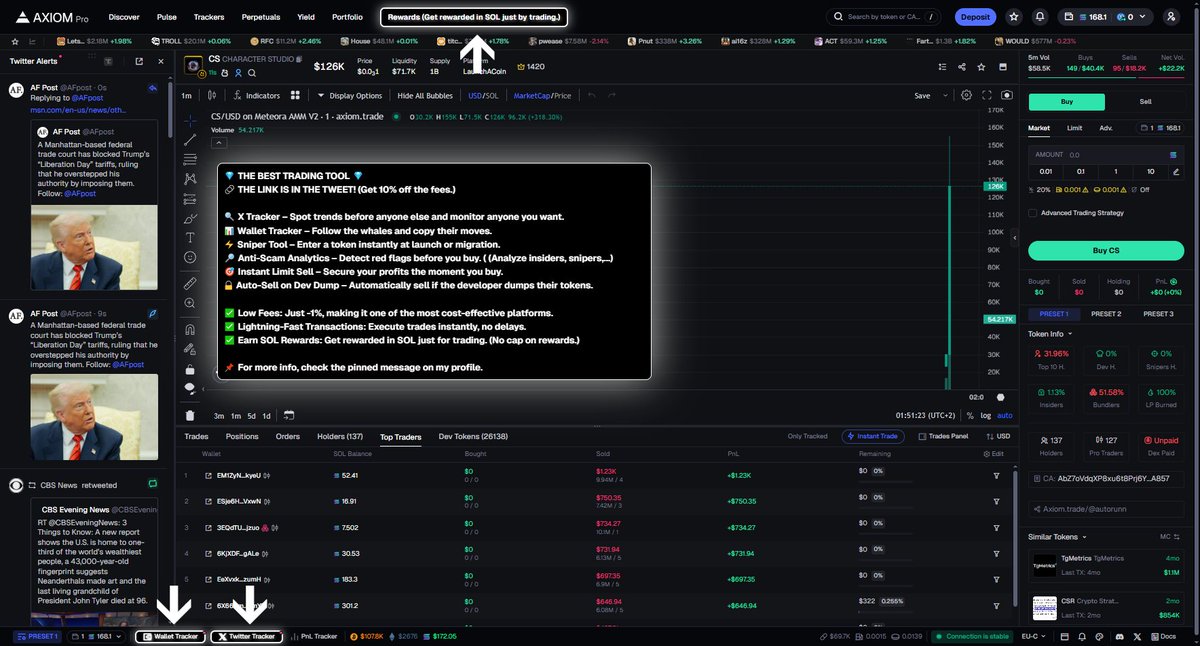This screenshot has width=1200, height=646.
Task: Take a chart snapshot with camera icon
Action: click(1006, 95)
